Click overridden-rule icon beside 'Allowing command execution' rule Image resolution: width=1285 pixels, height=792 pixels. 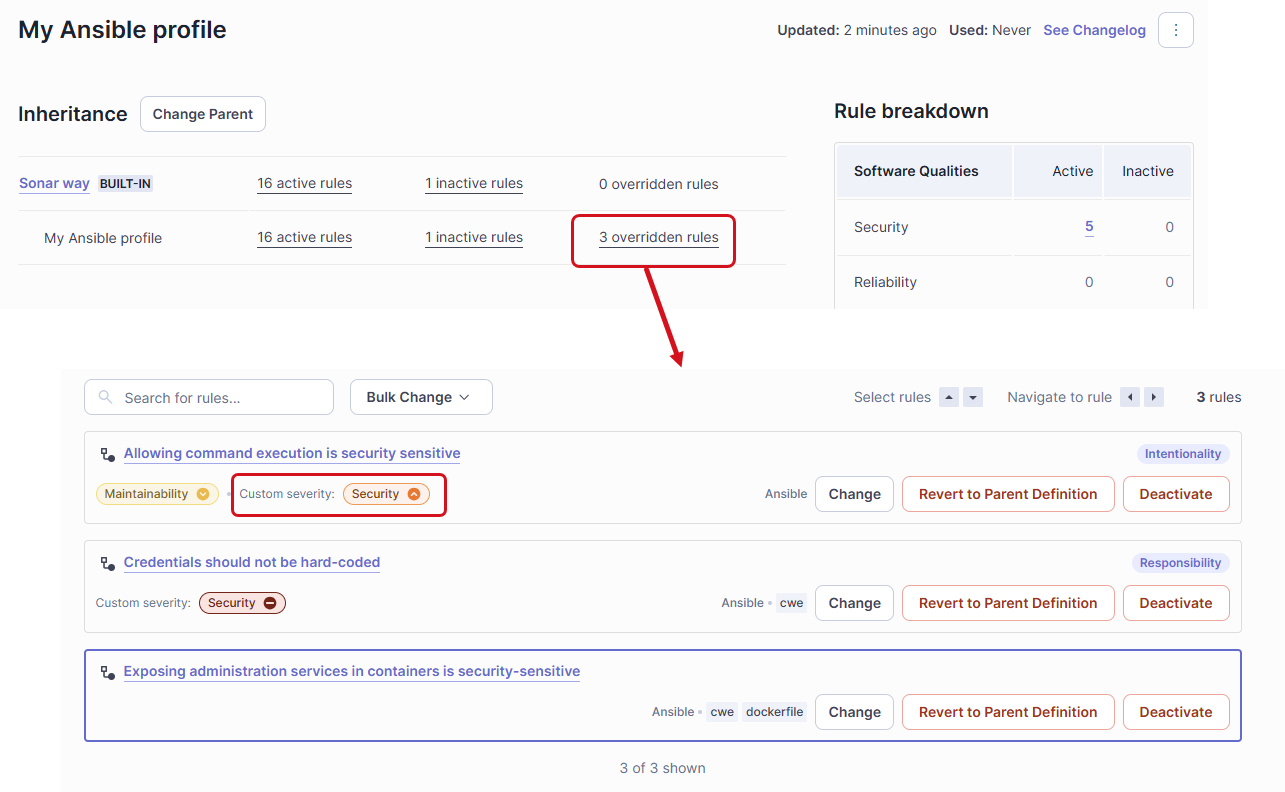[107, 454]
